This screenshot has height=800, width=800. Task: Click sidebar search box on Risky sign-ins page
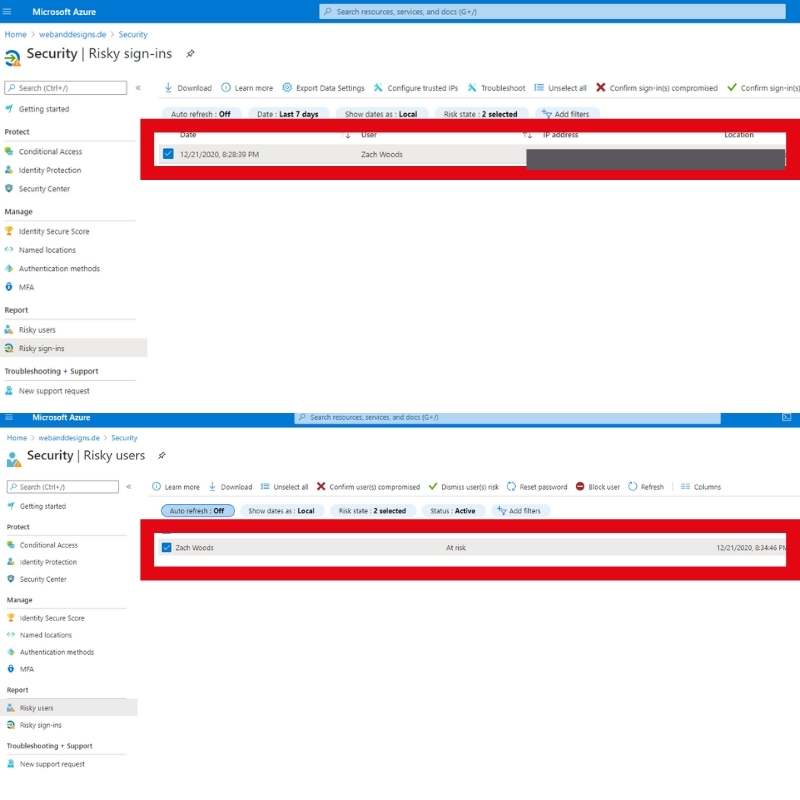(65, 88)
